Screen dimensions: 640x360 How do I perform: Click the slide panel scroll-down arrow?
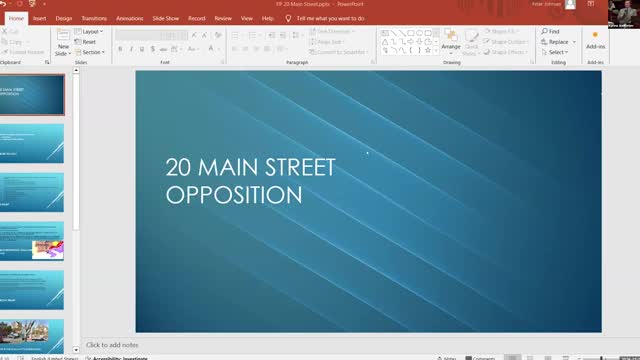point(76,350)
